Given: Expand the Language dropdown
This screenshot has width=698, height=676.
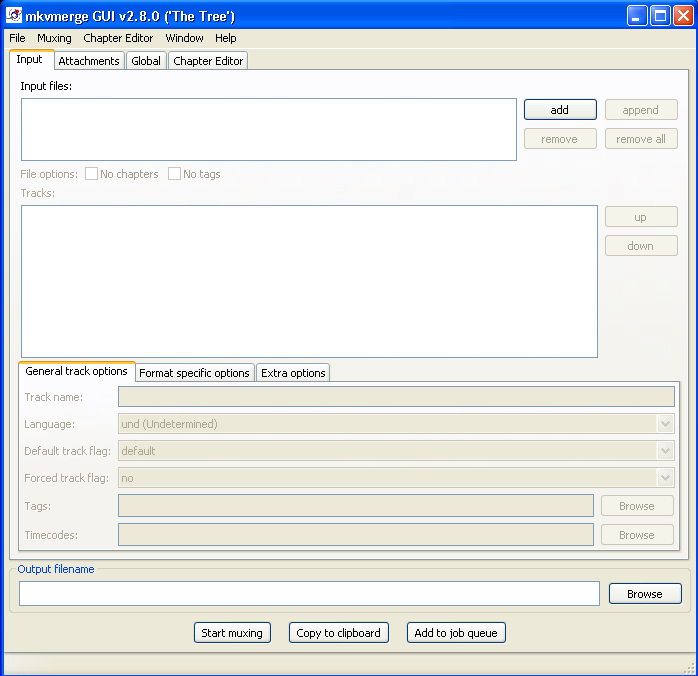Looking at the screenshot, I should pyautogui.click(x=666, y=424).
